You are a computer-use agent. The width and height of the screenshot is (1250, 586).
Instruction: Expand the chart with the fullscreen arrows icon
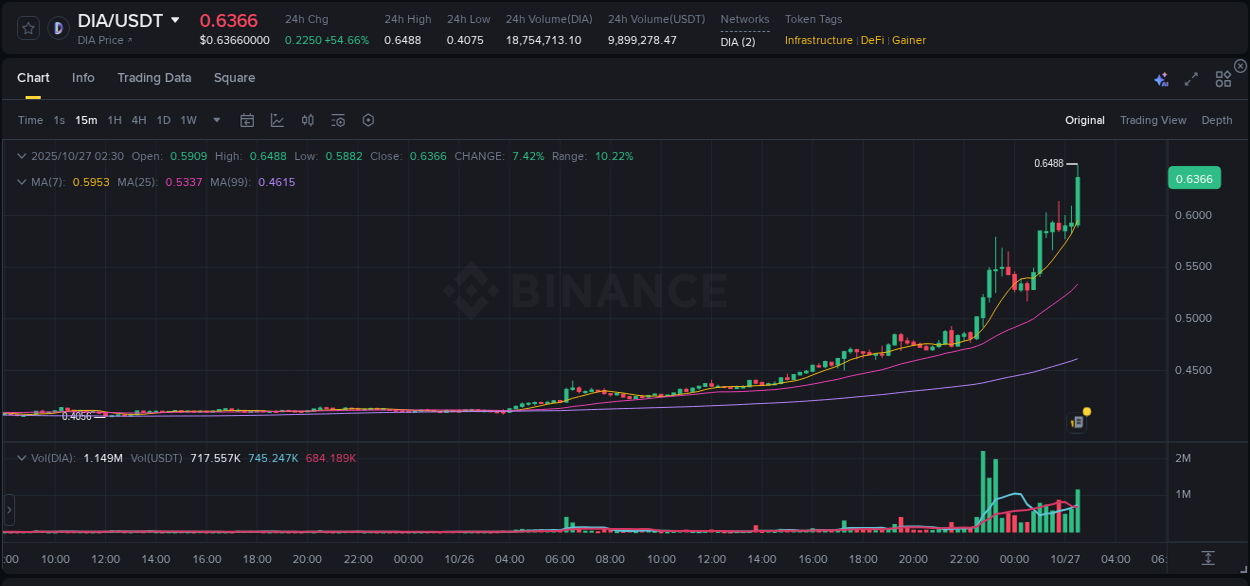[1191, 78]
